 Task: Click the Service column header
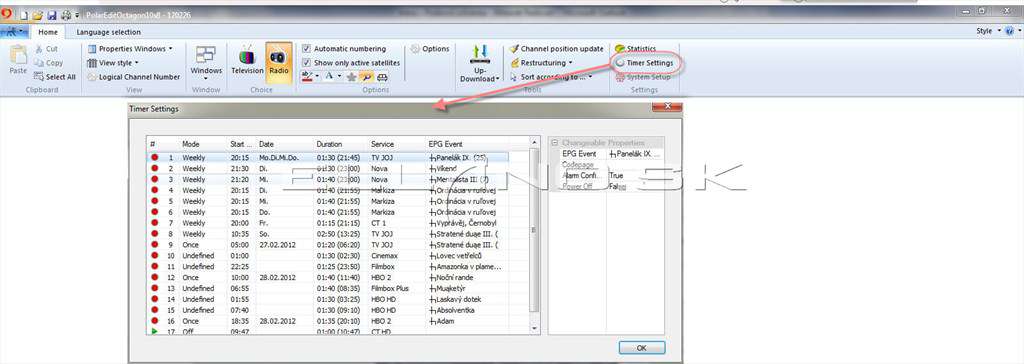[x=396, y=144]
